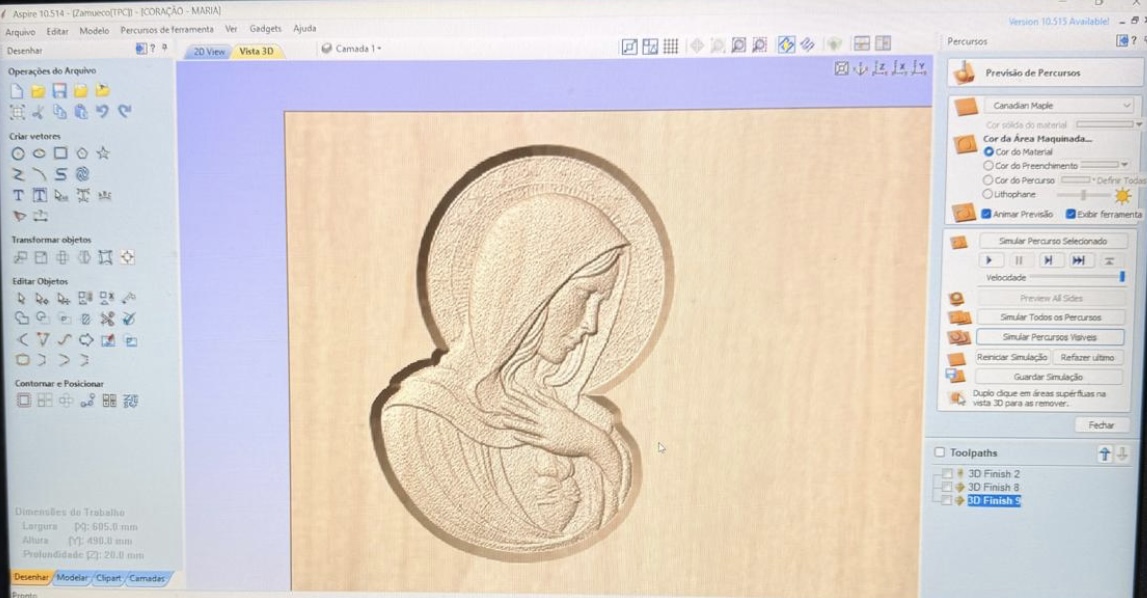
Task: Select the Draw Rectangle tool
Action: tap(60, 154)
